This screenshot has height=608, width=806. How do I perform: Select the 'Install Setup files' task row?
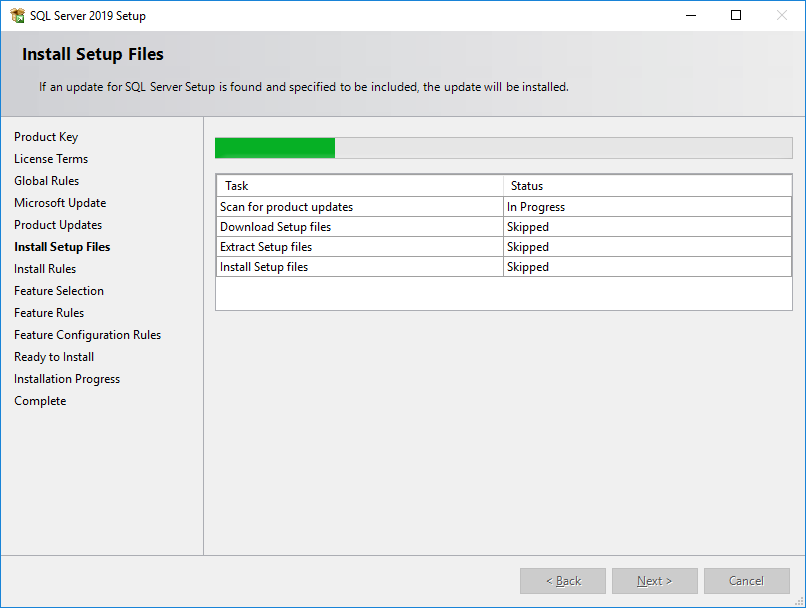click(x=504, y=267)
